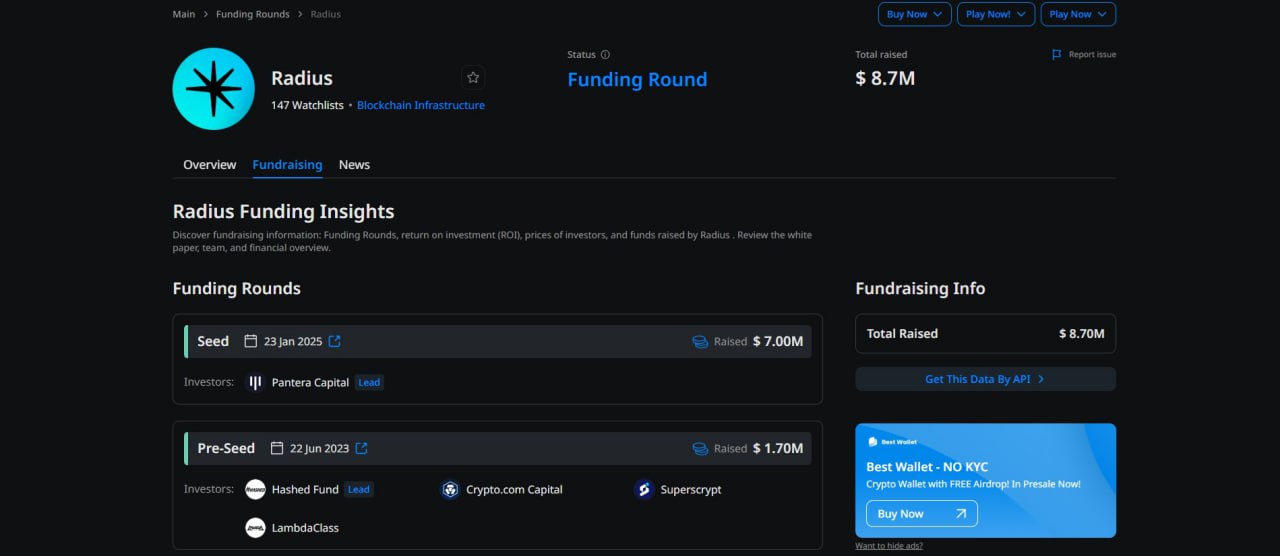Open Hashed Fund investor name
This screenshot has height=556, width=1280.
click(305, 489)
